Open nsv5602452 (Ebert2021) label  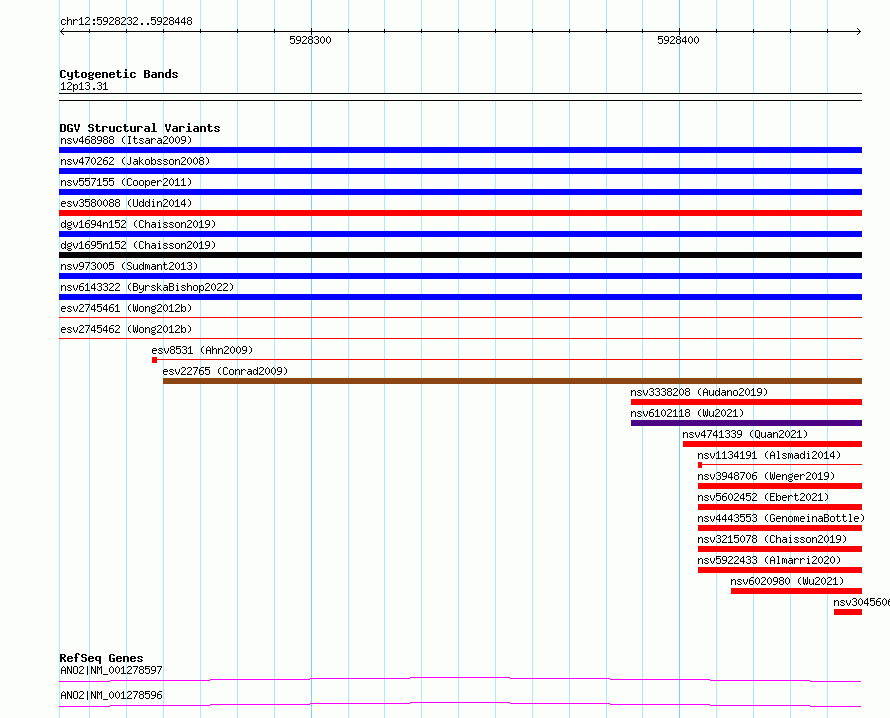click(763, 497)
